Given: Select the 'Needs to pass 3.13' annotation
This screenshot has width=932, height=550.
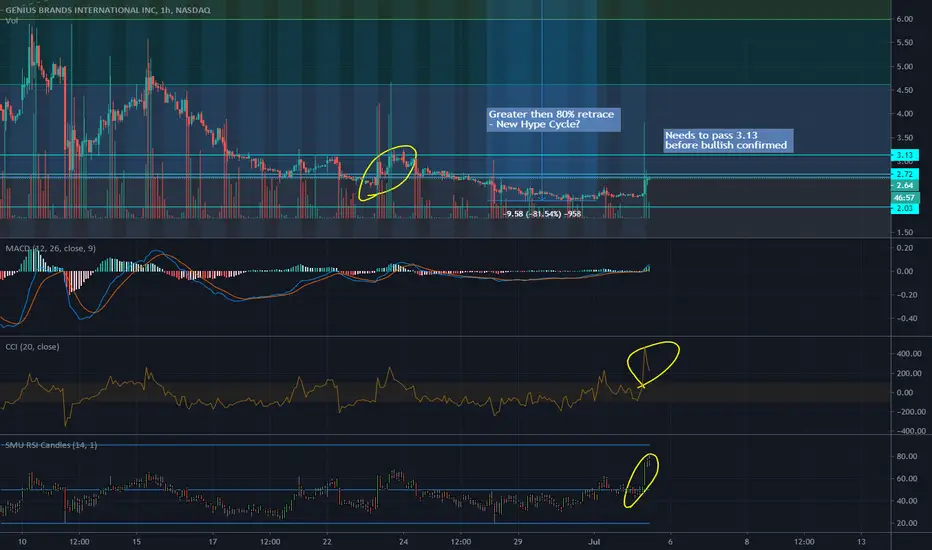Looking at the screenshot, I should click(728, 140).
